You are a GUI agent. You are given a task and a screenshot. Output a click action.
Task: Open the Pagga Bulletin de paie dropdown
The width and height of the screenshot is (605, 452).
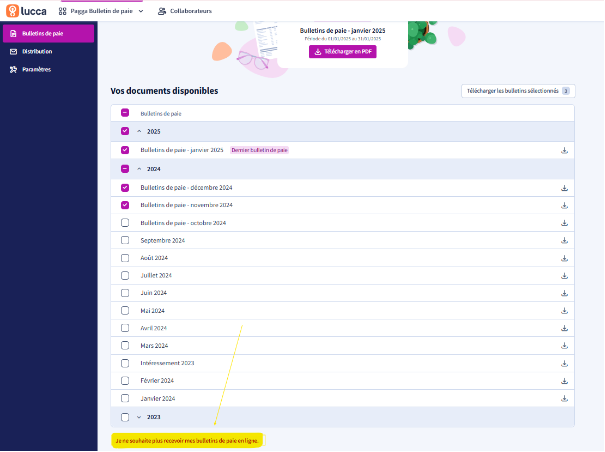[102, 11]
